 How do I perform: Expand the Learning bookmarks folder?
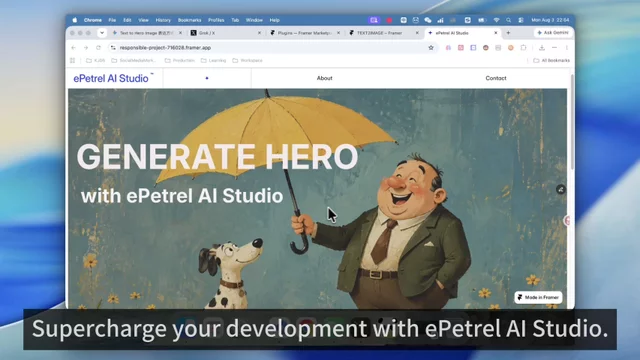tap(213, 60)
